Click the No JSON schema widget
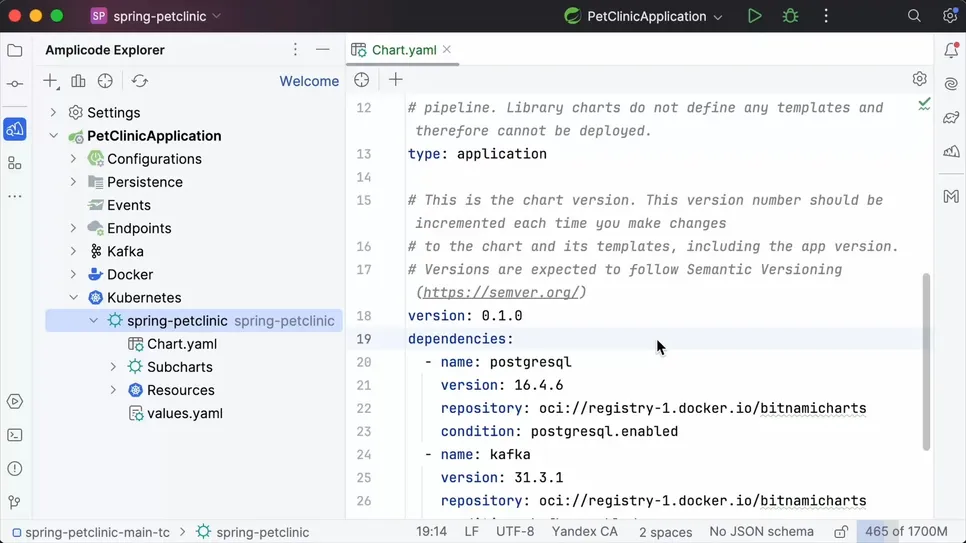966x543 pixels. pyautogui.click(x=761, y=532)
